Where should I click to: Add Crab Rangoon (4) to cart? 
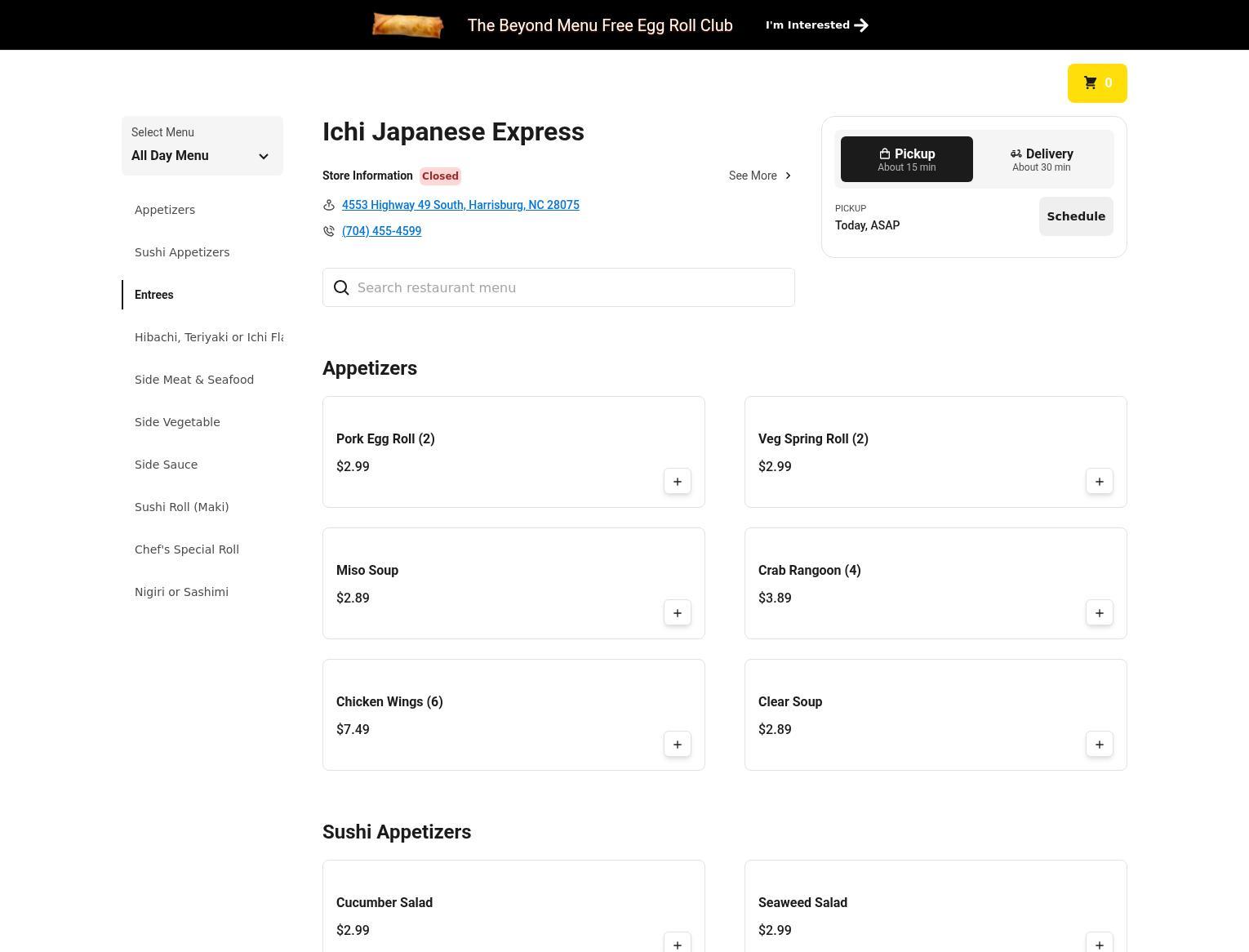tap(1099, 613)
